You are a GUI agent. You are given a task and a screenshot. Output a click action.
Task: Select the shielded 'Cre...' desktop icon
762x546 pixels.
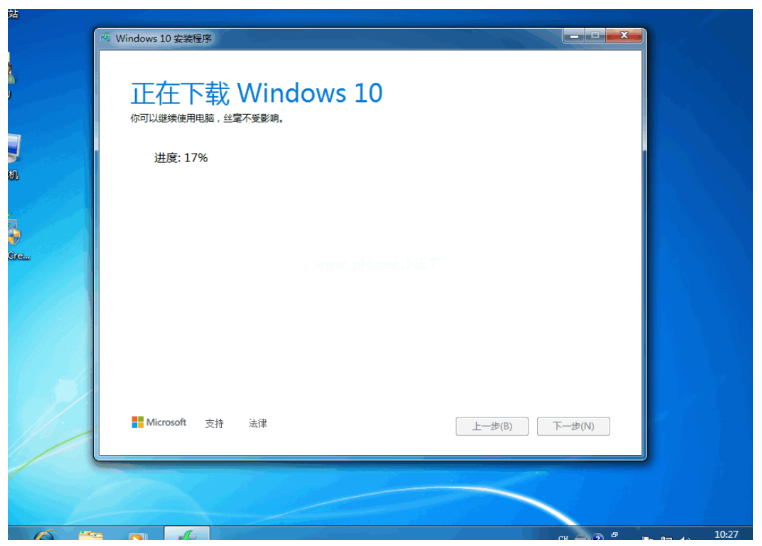[14, 236]
